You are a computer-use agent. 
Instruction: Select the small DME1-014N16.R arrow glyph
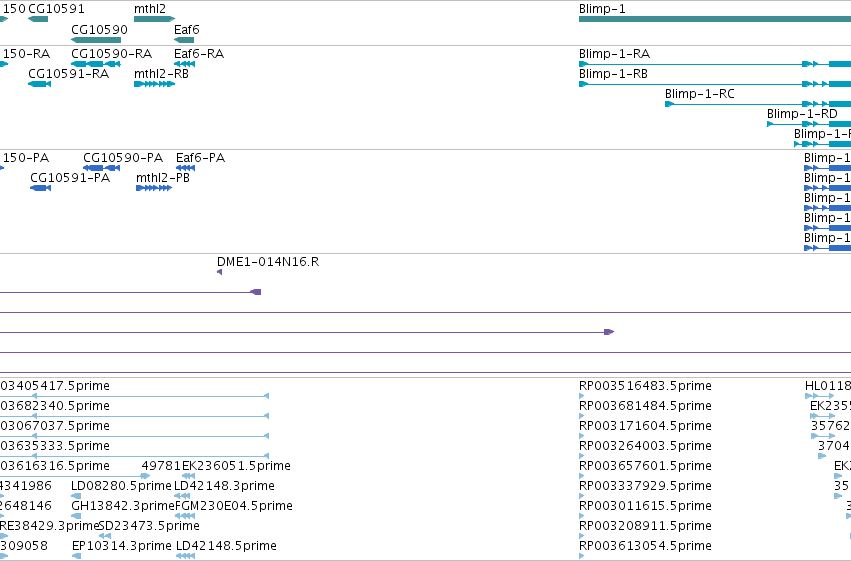click(x=219, y=272)
